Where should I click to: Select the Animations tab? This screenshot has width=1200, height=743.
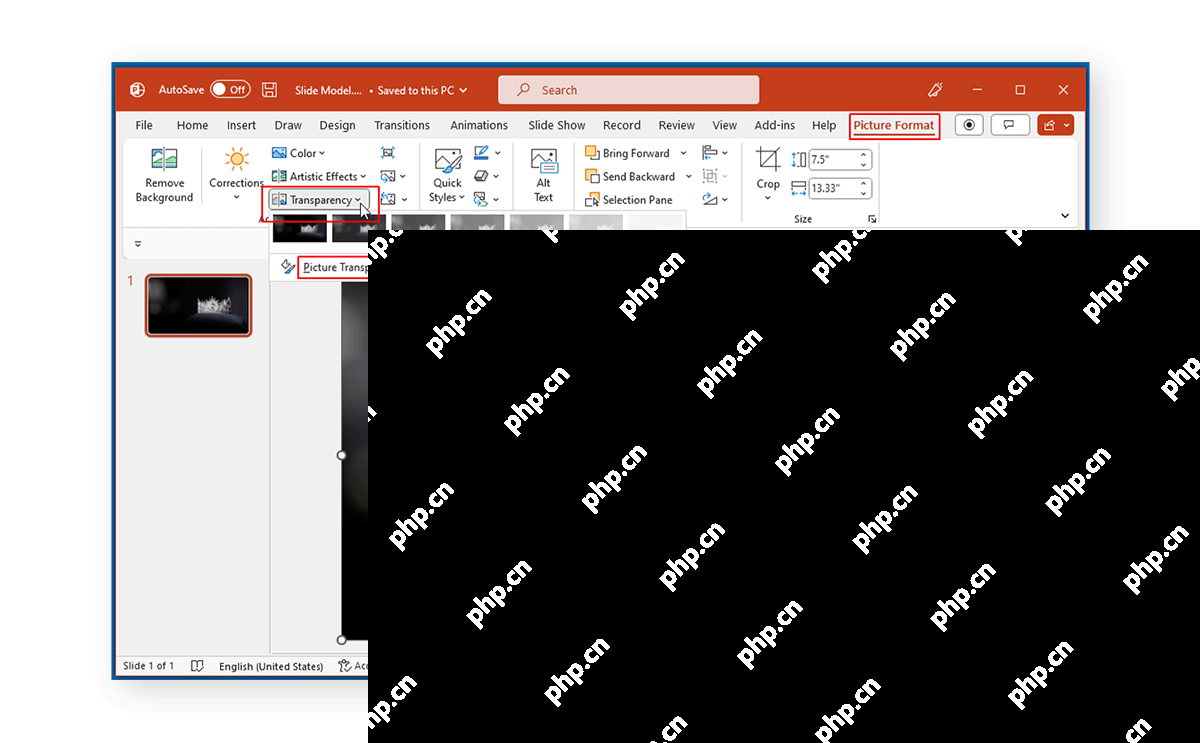coord(479,125)
